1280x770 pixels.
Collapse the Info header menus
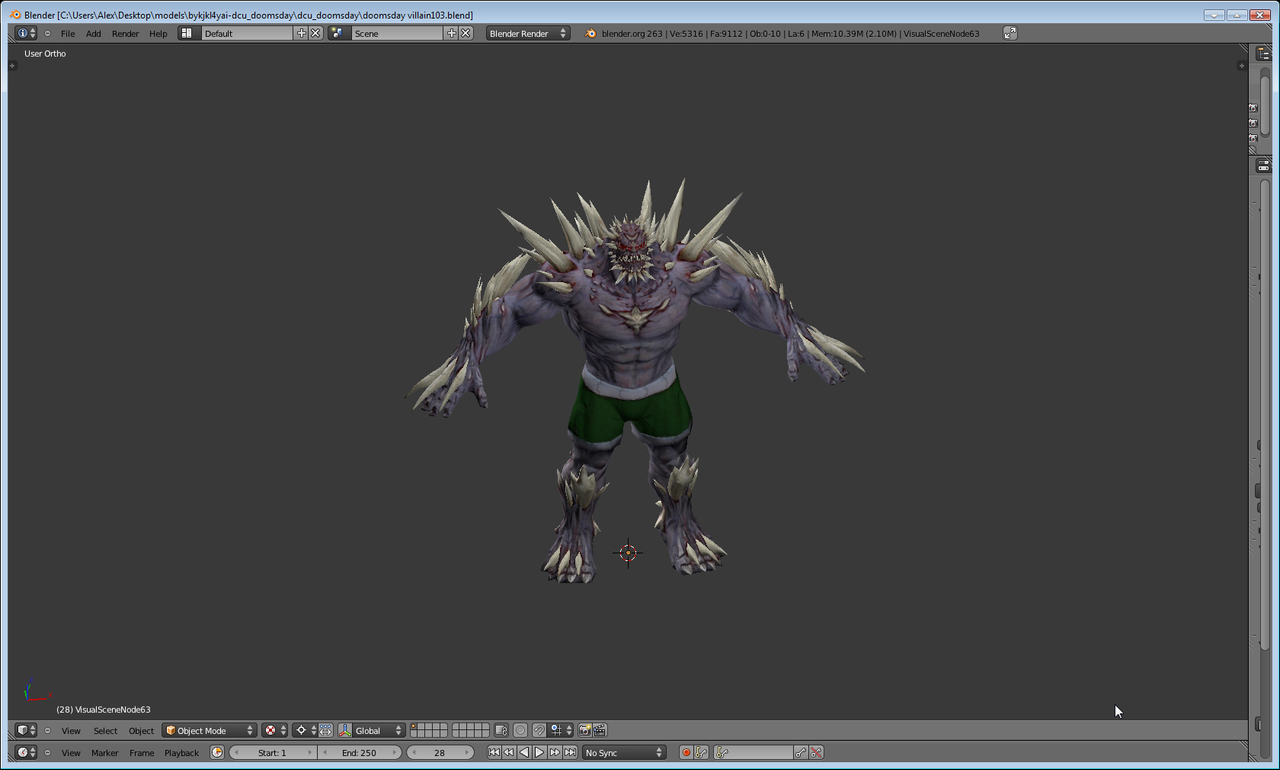click(x=47, y=33)
